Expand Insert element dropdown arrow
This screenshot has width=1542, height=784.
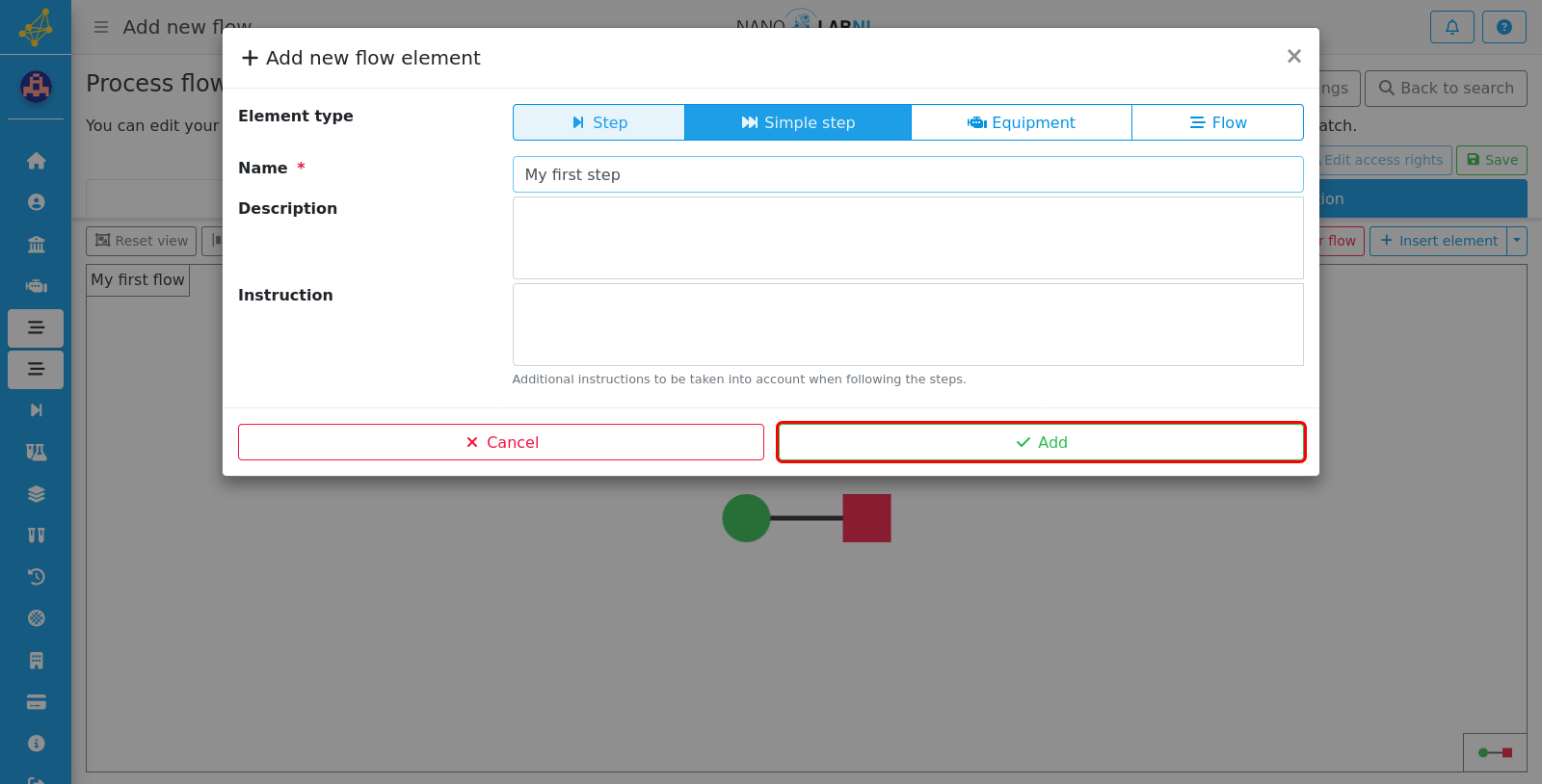click(x=1517, y=241)
